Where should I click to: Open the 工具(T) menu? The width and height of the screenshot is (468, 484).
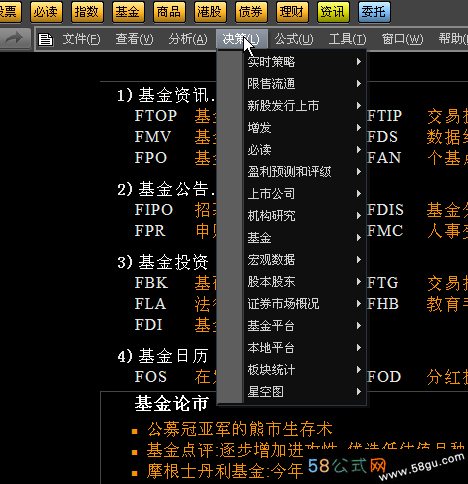pyautogui.click(x=347, y=39)
